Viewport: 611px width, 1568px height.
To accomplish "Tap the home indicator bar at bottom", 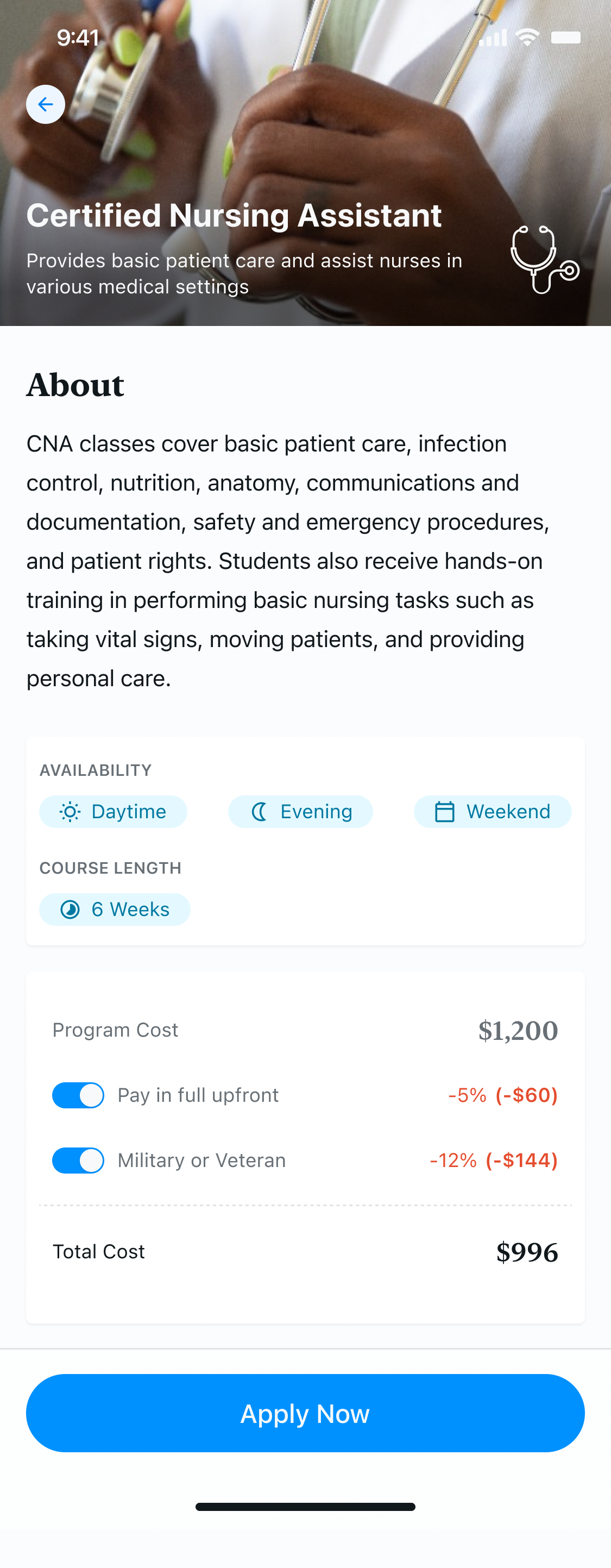I will coord(305,1507).
